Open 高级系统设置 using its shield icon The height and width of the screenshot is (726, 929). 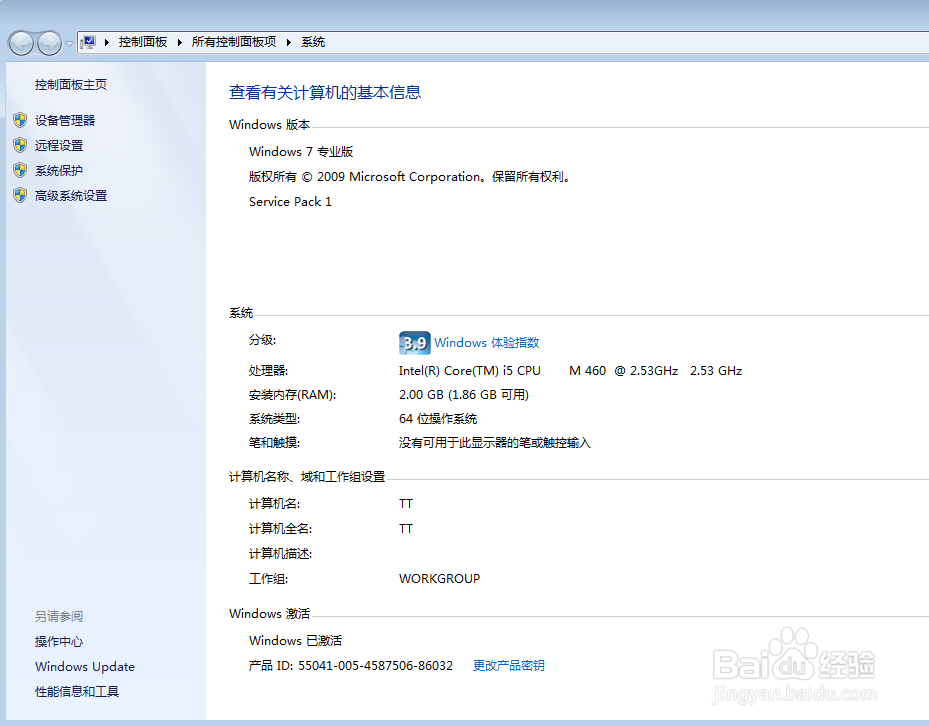click(x=21, y=195)
